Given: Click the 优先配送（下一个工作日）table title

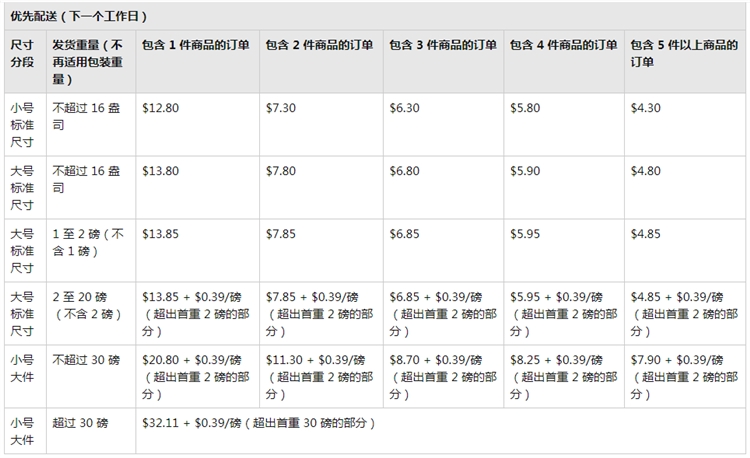Looking at the screenshot, I should (80, 17).
